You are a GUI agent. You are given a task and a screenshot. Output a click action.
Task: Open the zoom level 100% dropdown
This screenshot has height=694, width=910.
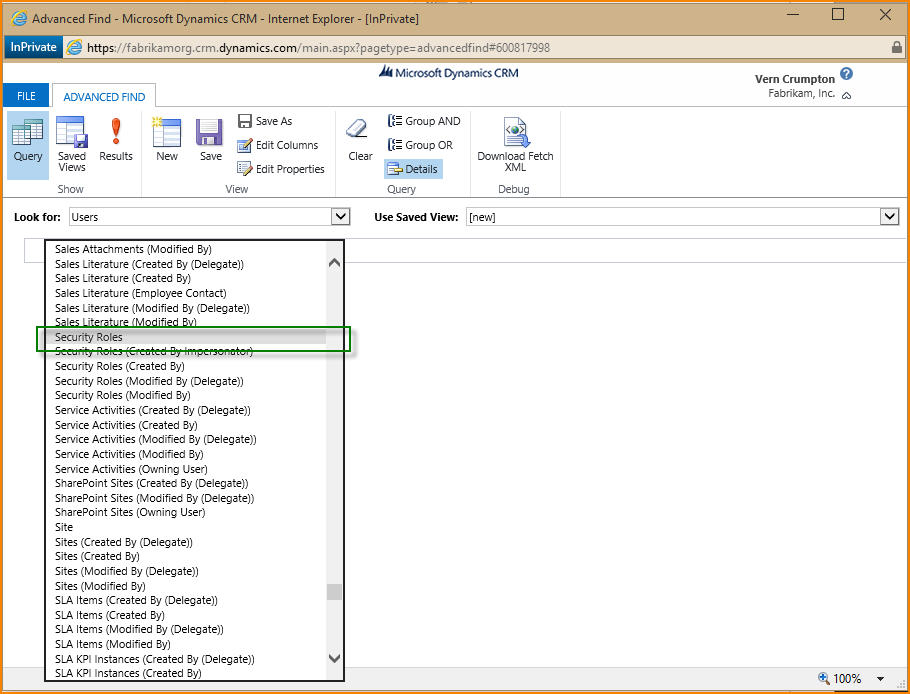coord(879,679)
